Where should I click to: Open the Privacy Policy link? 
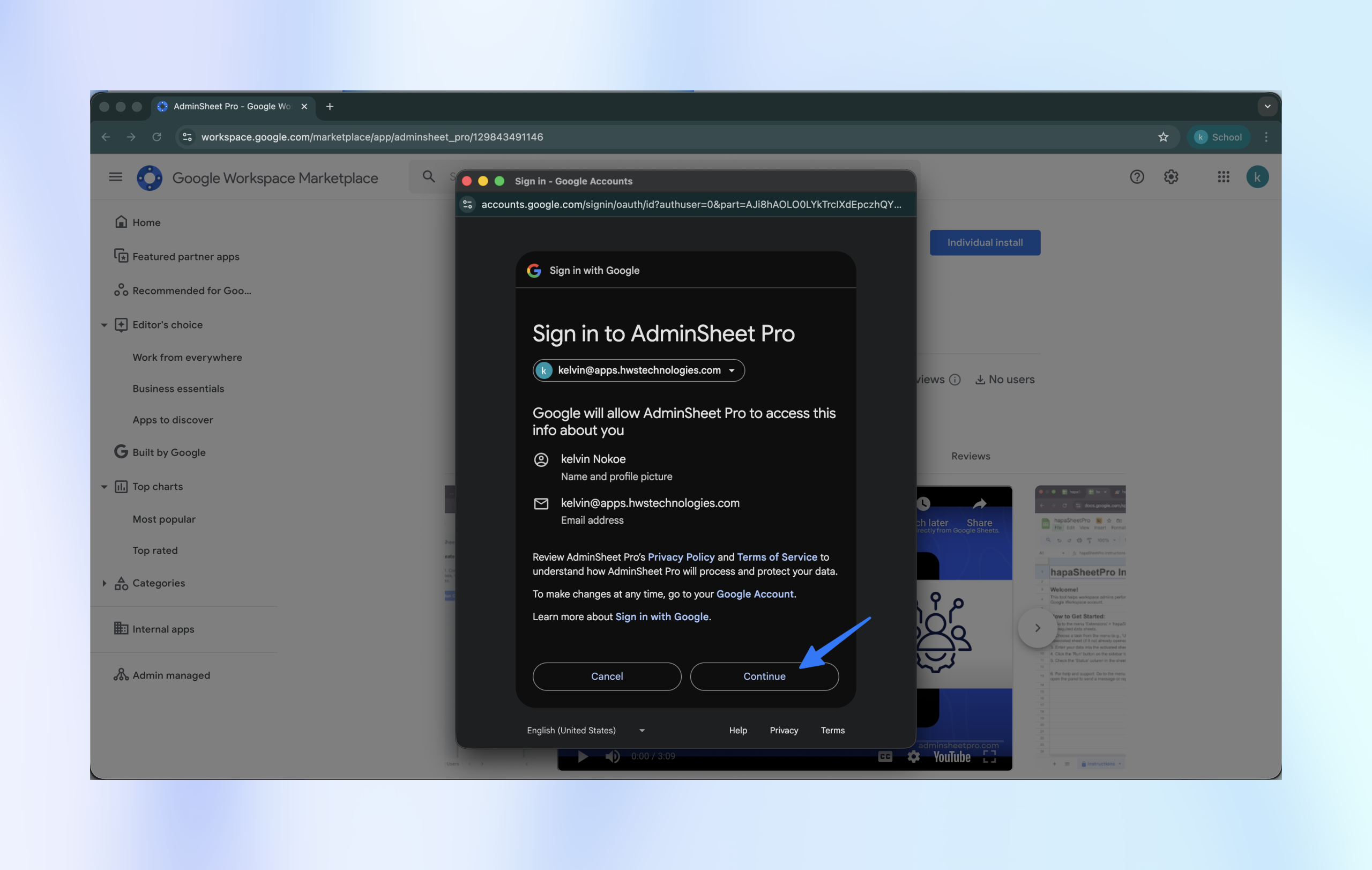(x=681, y=556)
